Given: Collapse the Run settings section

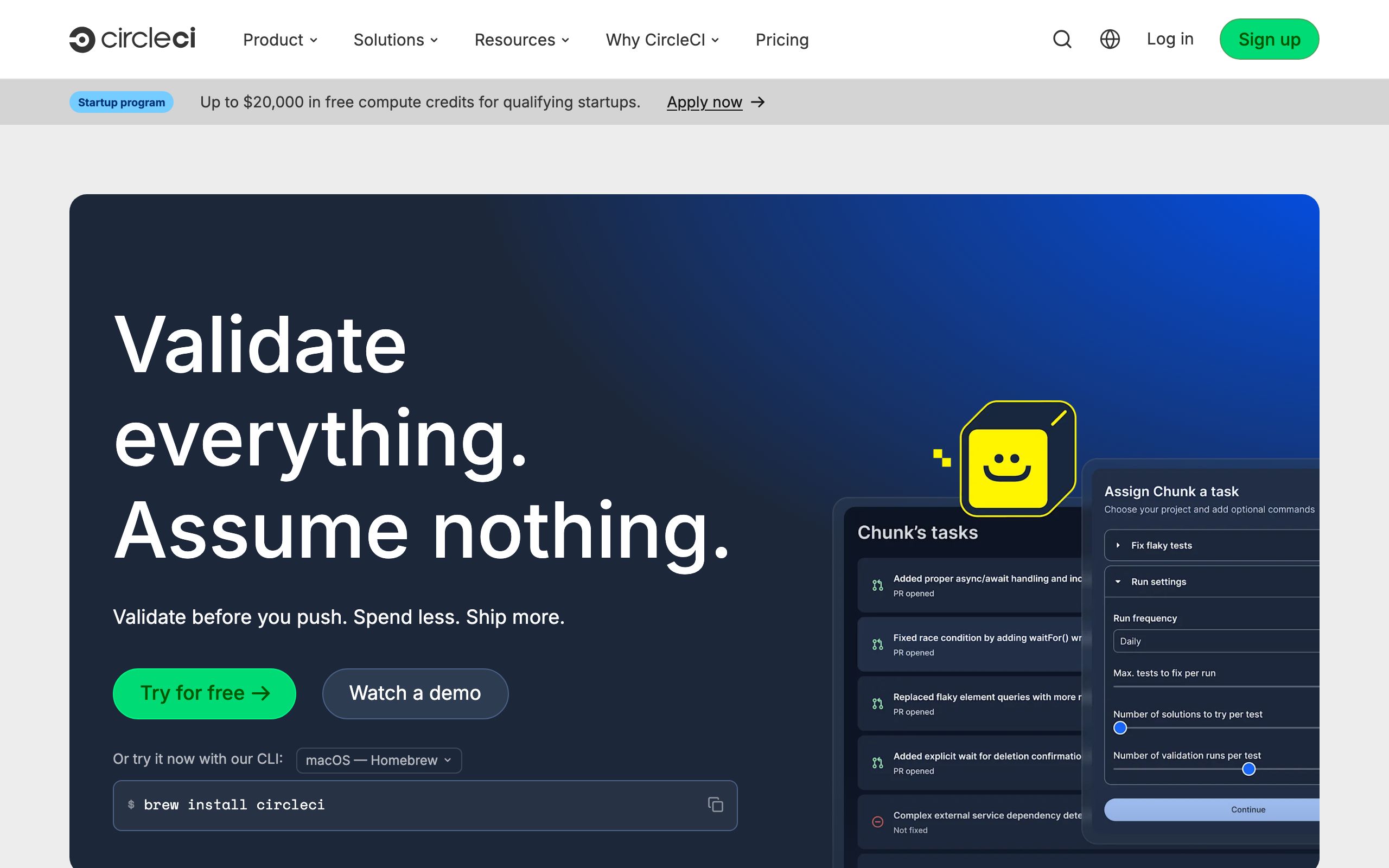Looking at the screenshot, I should click(1212, 582).
